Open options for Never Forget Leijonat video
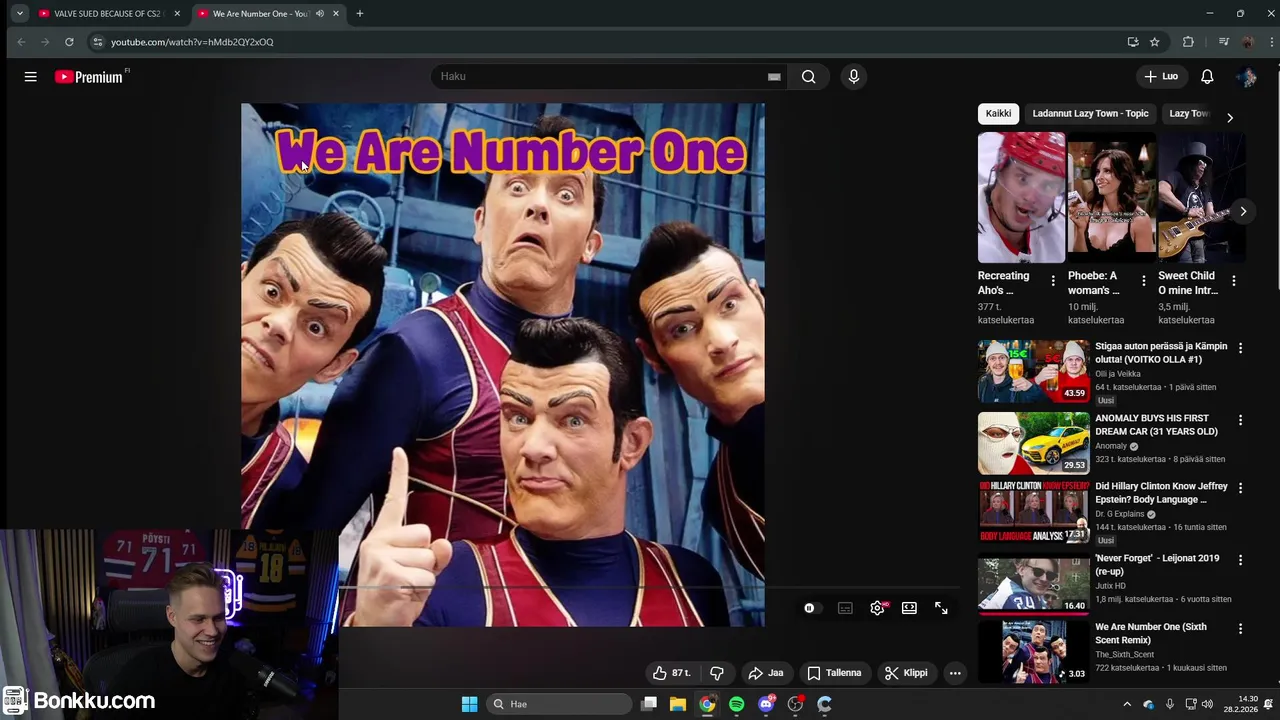The height and width of the screenshot is (720, 1280). (x=1240, y=560)
